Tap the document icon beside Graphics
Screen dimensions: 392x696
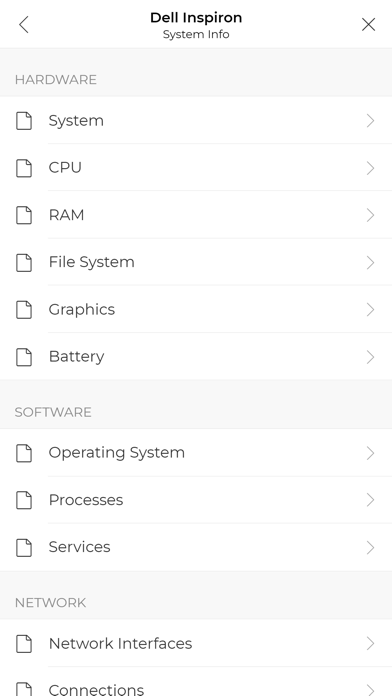tap(24, 309)
